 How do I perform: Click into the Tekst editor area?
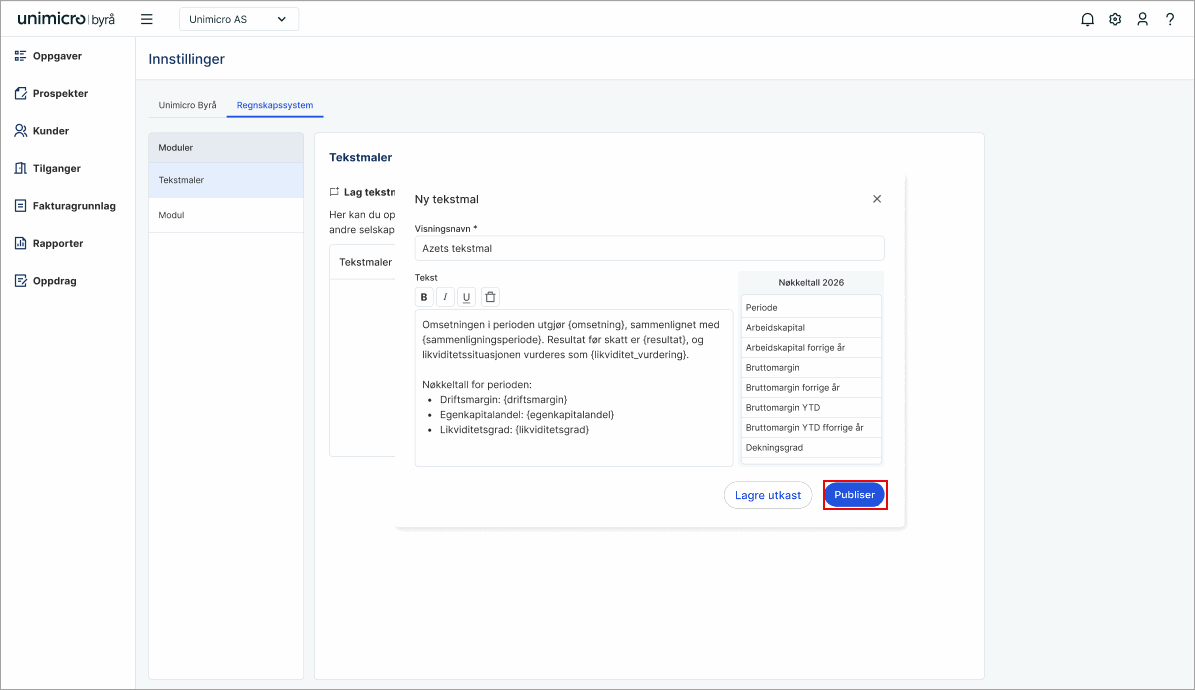click(574, 388)
